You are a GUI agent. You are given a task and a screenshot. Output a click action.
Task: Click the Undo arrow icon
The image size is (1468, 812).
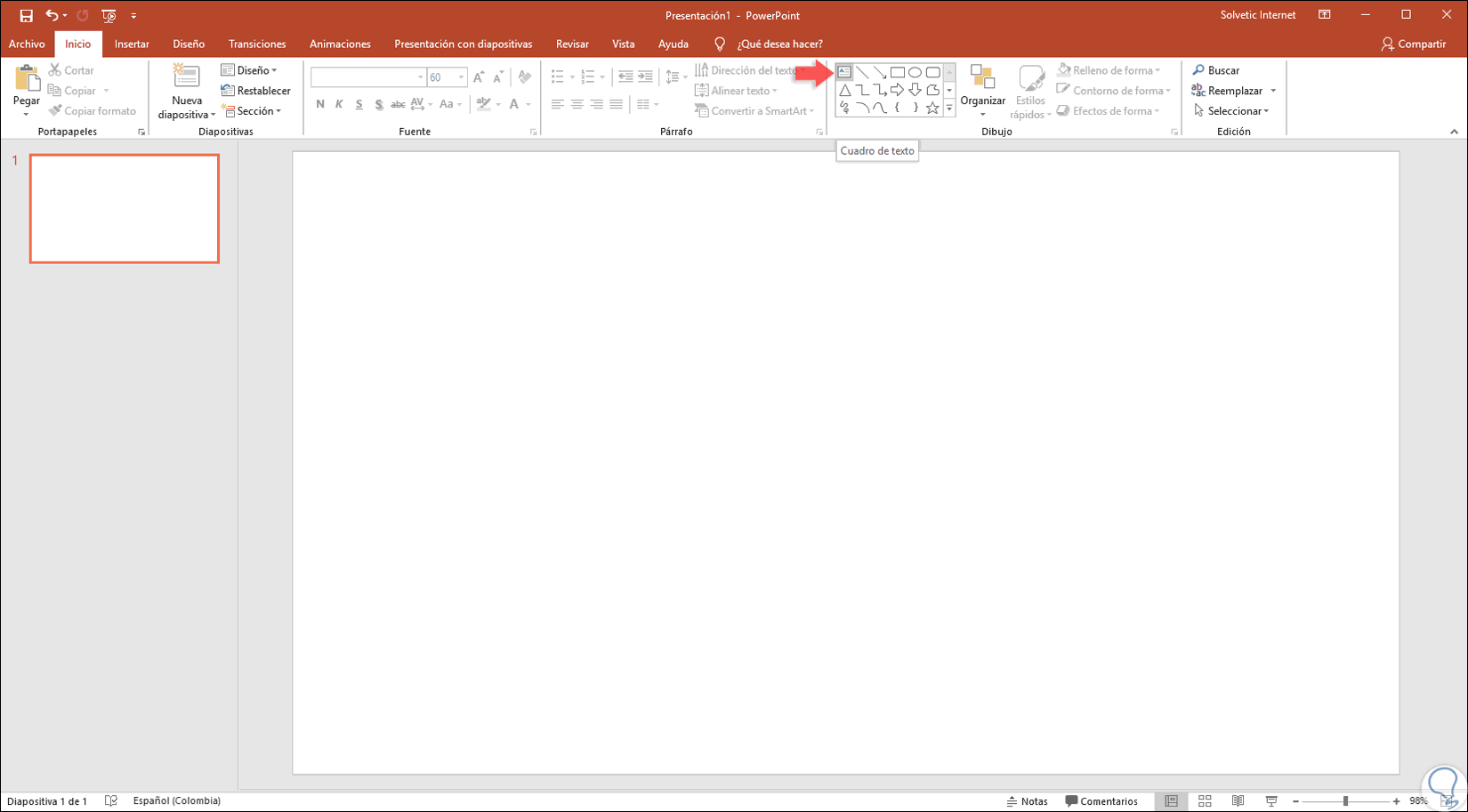point(52,15)
